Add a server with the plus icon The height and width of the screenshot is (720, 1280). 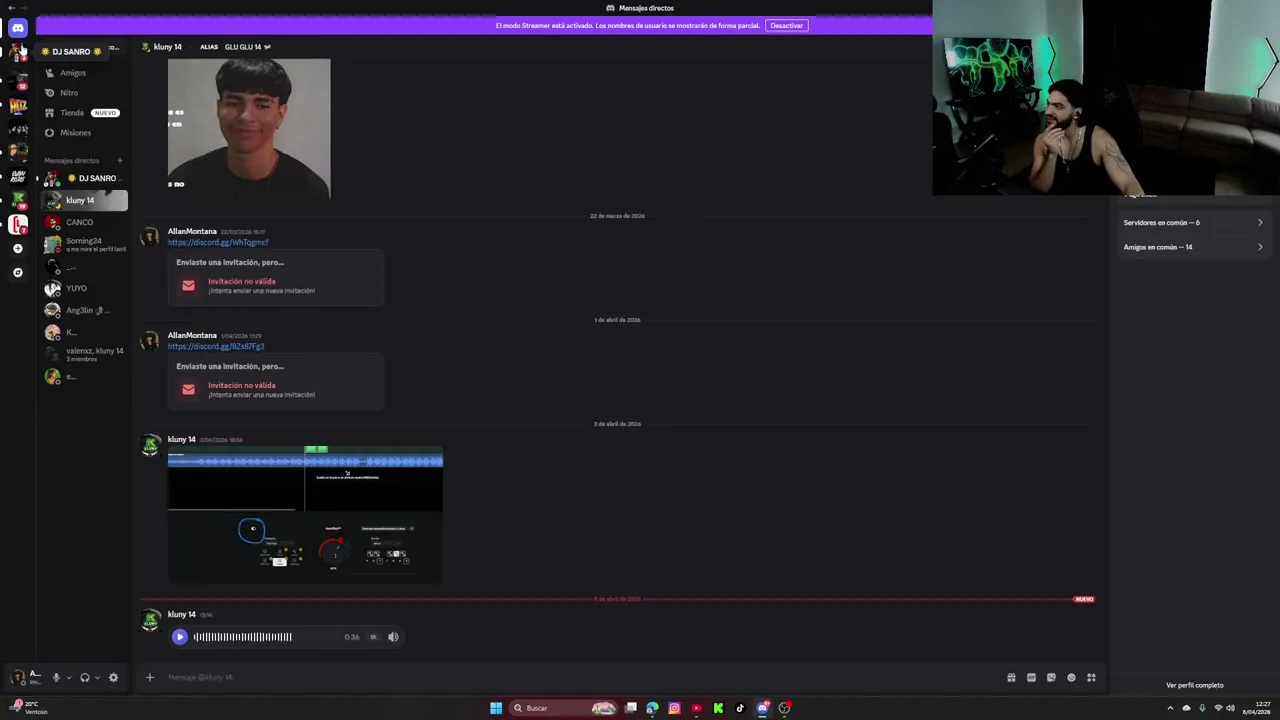[17, 248]
